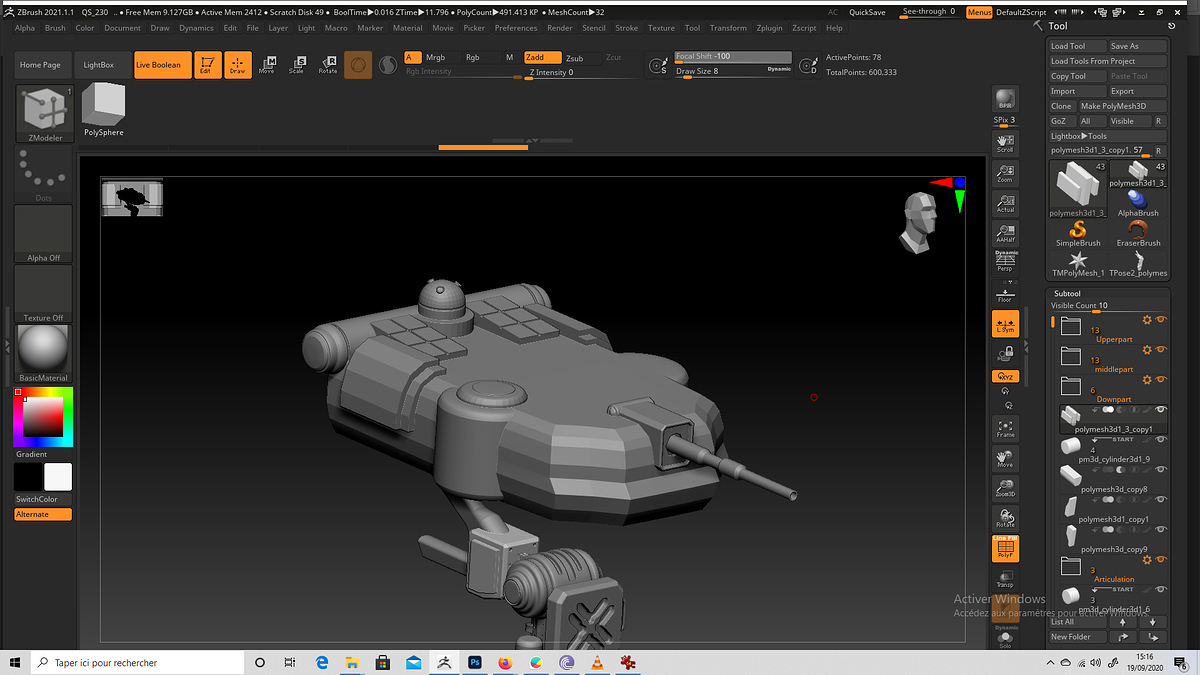
Task: Open VLC from the Windows taskbar
Action: (598, 662)
